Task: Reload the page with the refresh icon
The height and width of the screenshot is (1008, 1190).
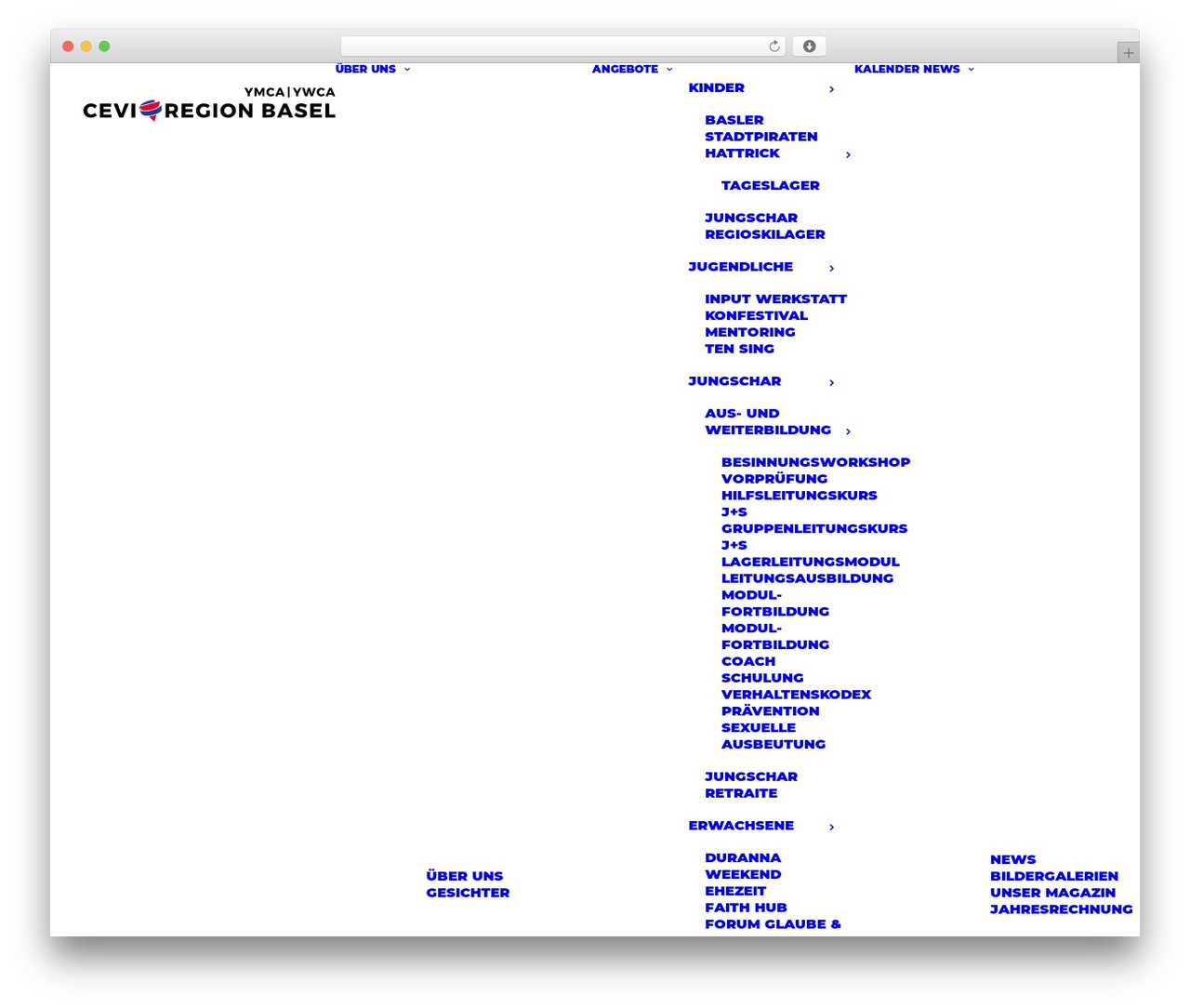Action: [774, 46]
